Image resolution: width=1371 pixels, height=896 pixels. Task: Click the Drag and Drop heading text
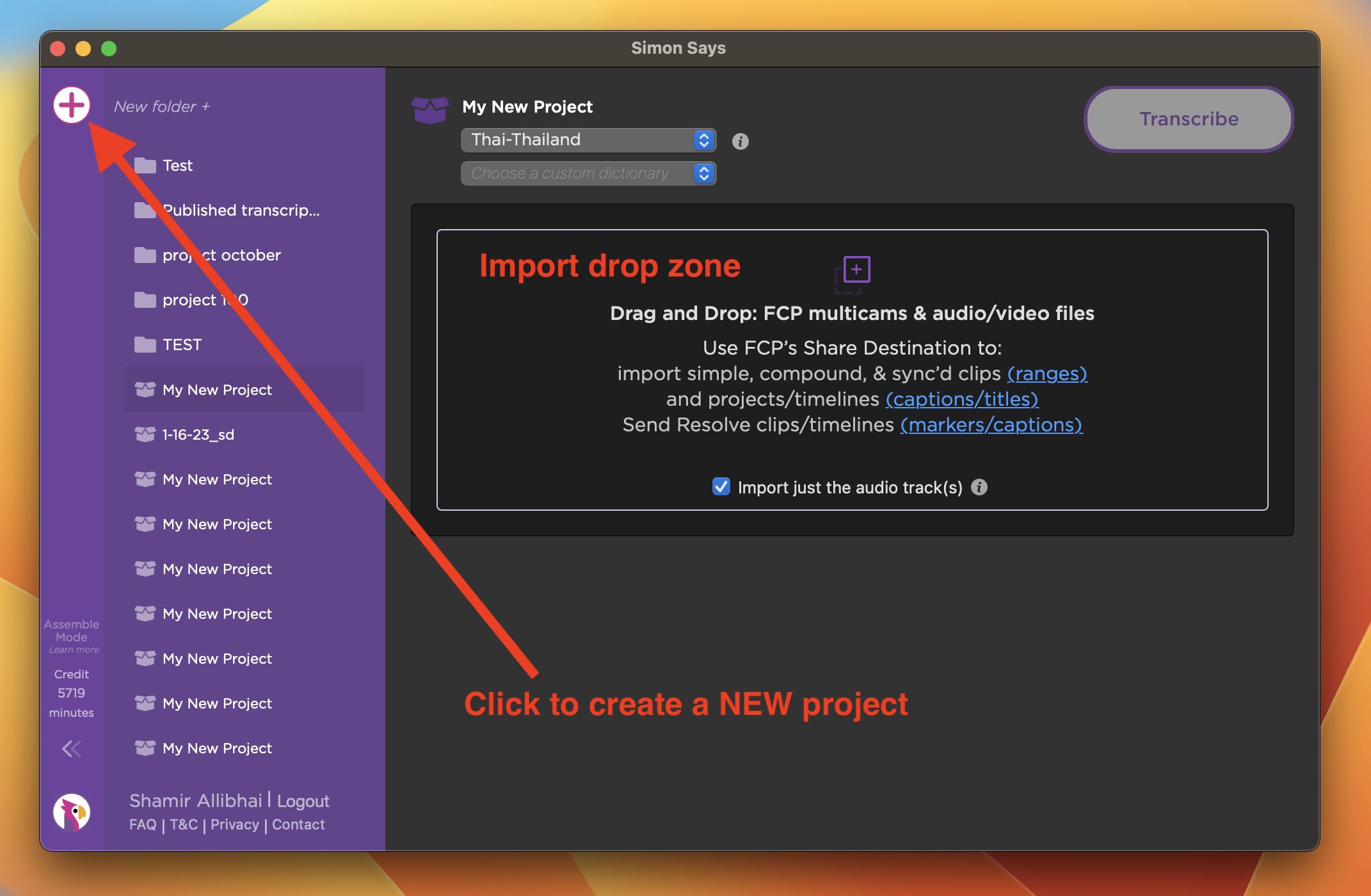coord(852,313)
